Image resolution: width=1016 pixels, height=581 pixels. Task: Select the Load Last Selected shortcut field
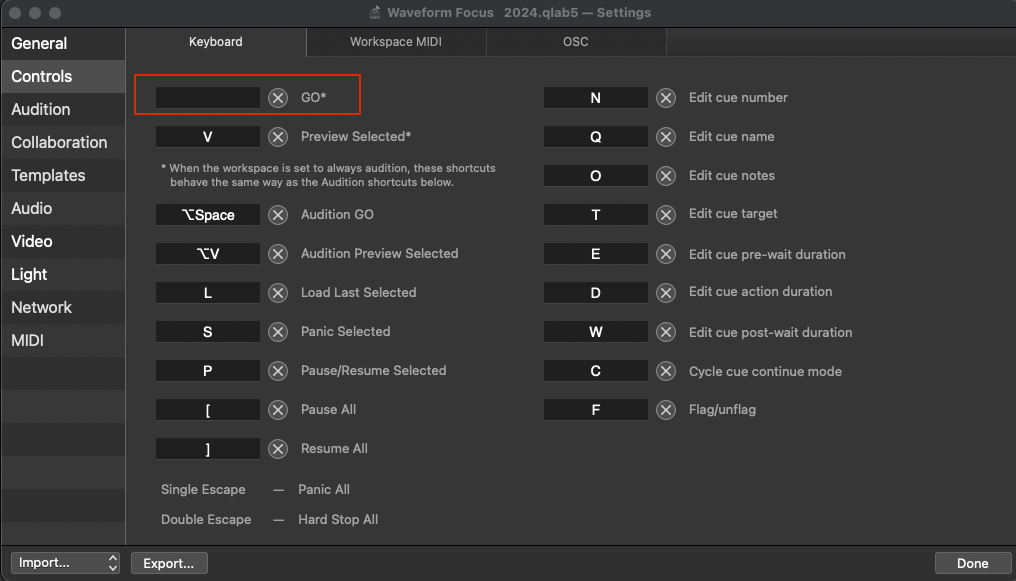pyautogui.click(x=208, y=293)
